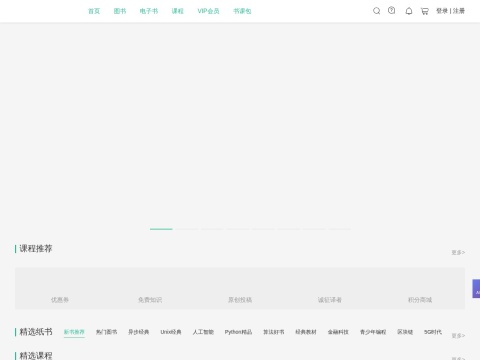480x360 pixels.
Task: Select the 热门图书 tab
Action: point(106,332)
